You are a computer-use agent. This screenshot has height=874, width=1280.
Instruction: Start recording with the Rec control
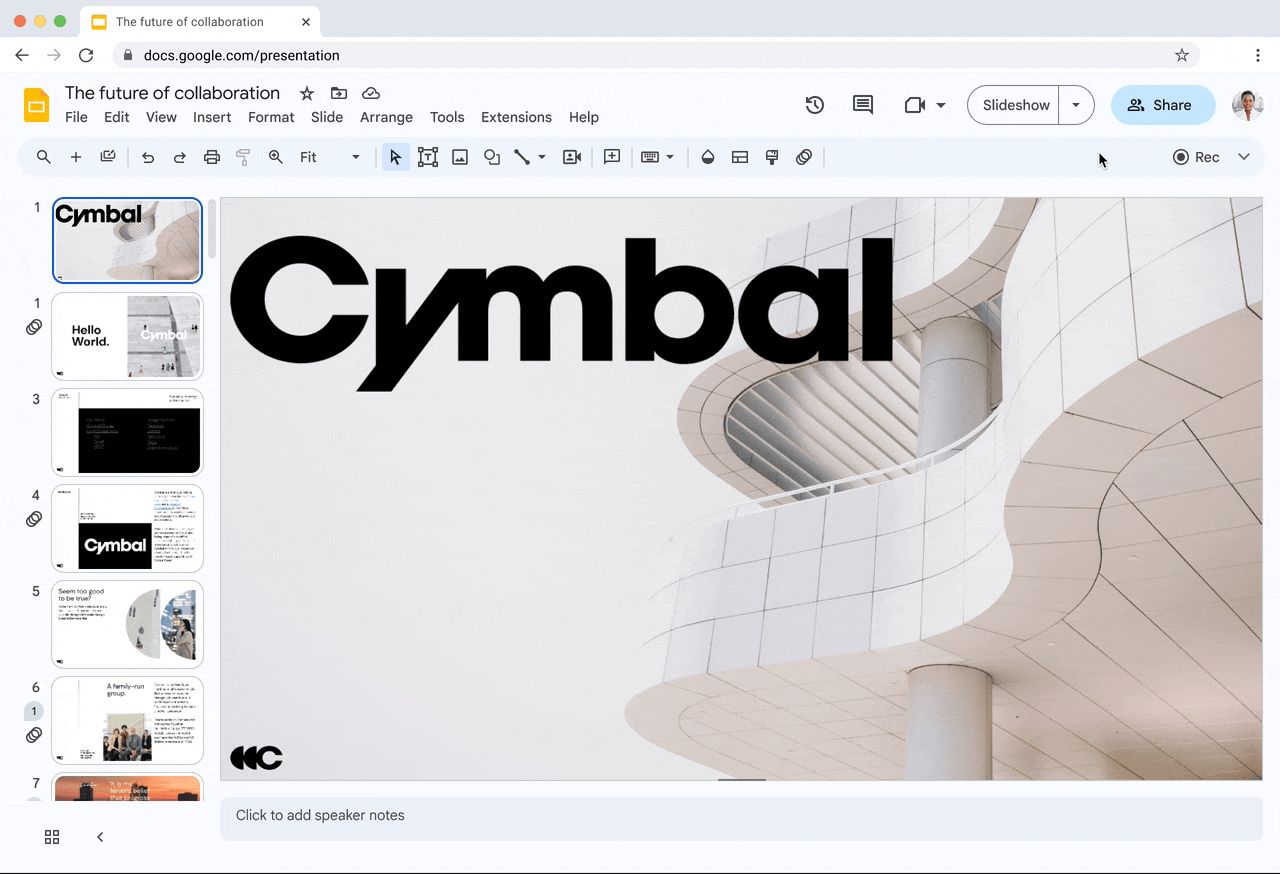click(1198, 157)
